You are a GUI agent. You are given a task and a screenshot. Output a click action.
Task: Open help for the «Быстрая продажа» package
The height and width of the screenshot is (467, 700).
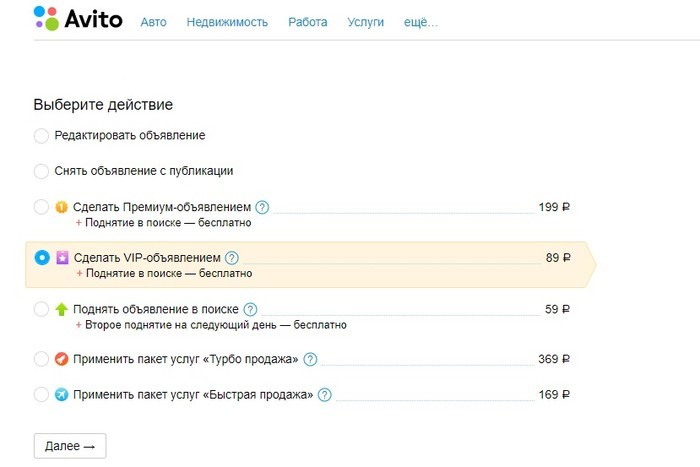tap(325, 395)
